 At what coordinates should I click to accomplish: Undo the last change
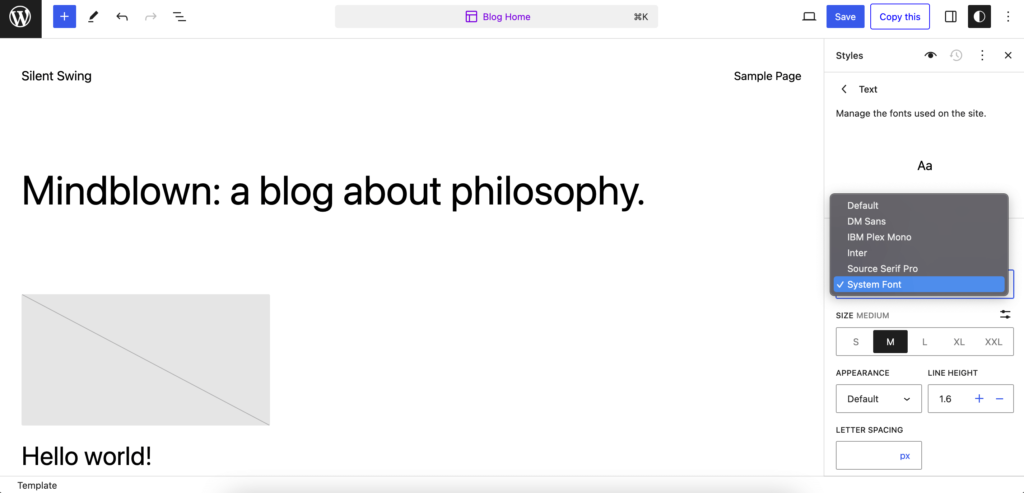click(x=122, y=17)
